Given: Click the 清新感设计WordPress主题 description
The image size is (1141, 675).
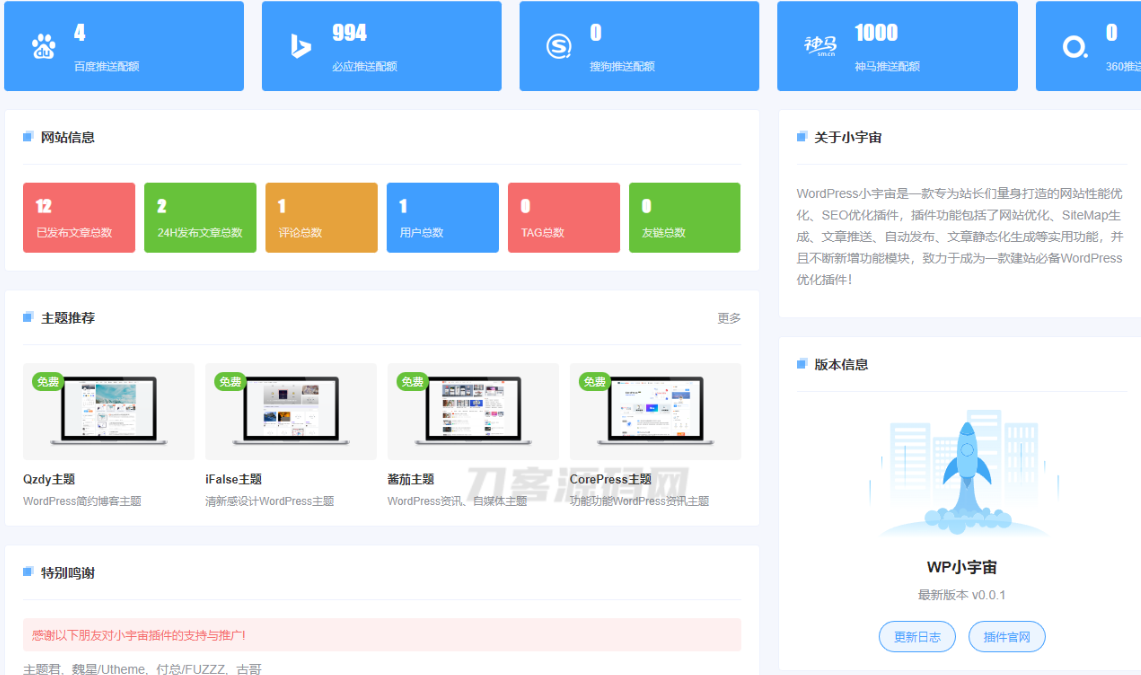Looking at the screenshot, I should 269,501.
